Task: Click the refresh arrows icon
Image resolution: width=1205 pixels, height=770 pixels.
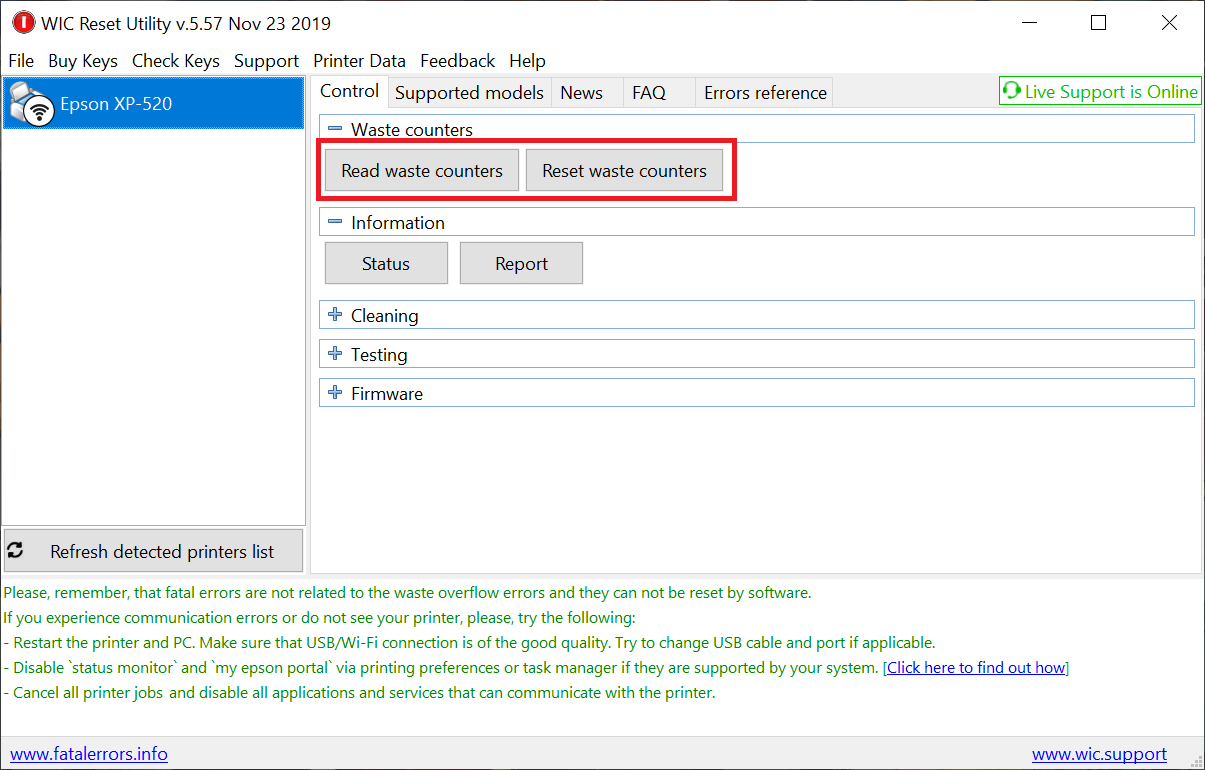Action: [x=15, y=550]
